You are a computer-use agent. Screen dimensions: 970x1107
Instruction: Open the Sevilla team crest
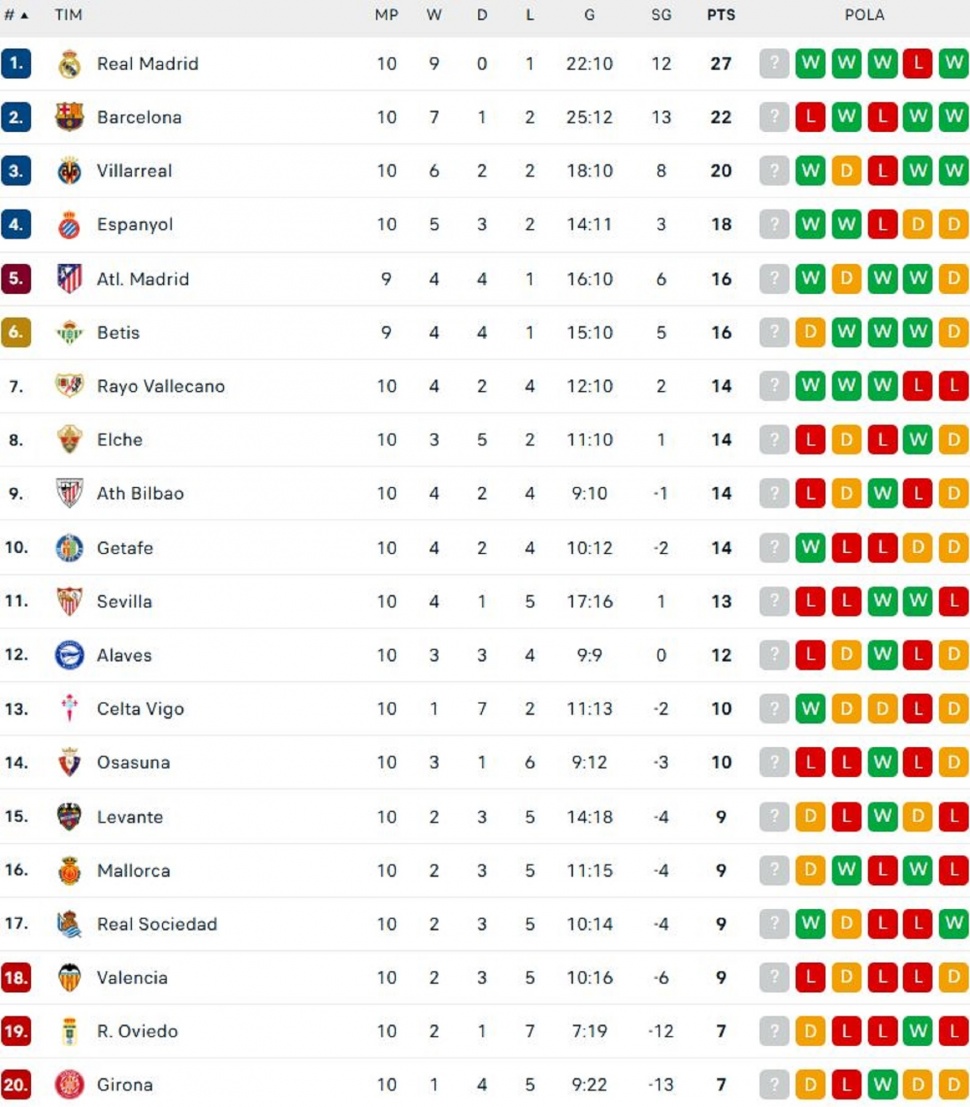69,601
